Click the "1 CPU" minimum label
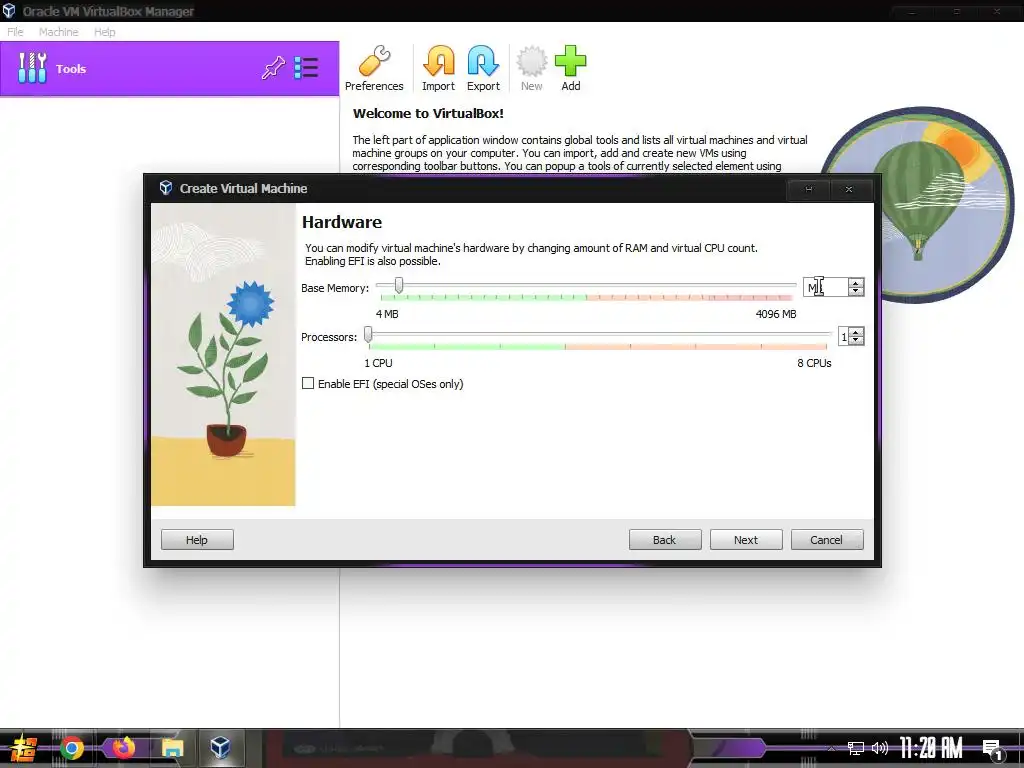 379,363
